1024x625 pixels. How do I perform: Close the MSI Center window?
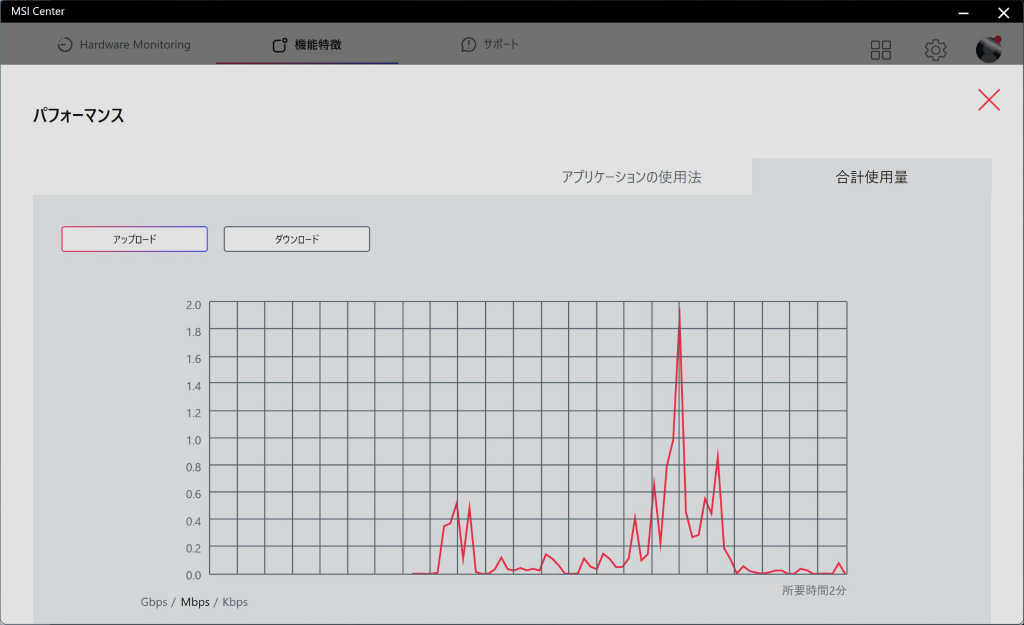point(1004,12)
